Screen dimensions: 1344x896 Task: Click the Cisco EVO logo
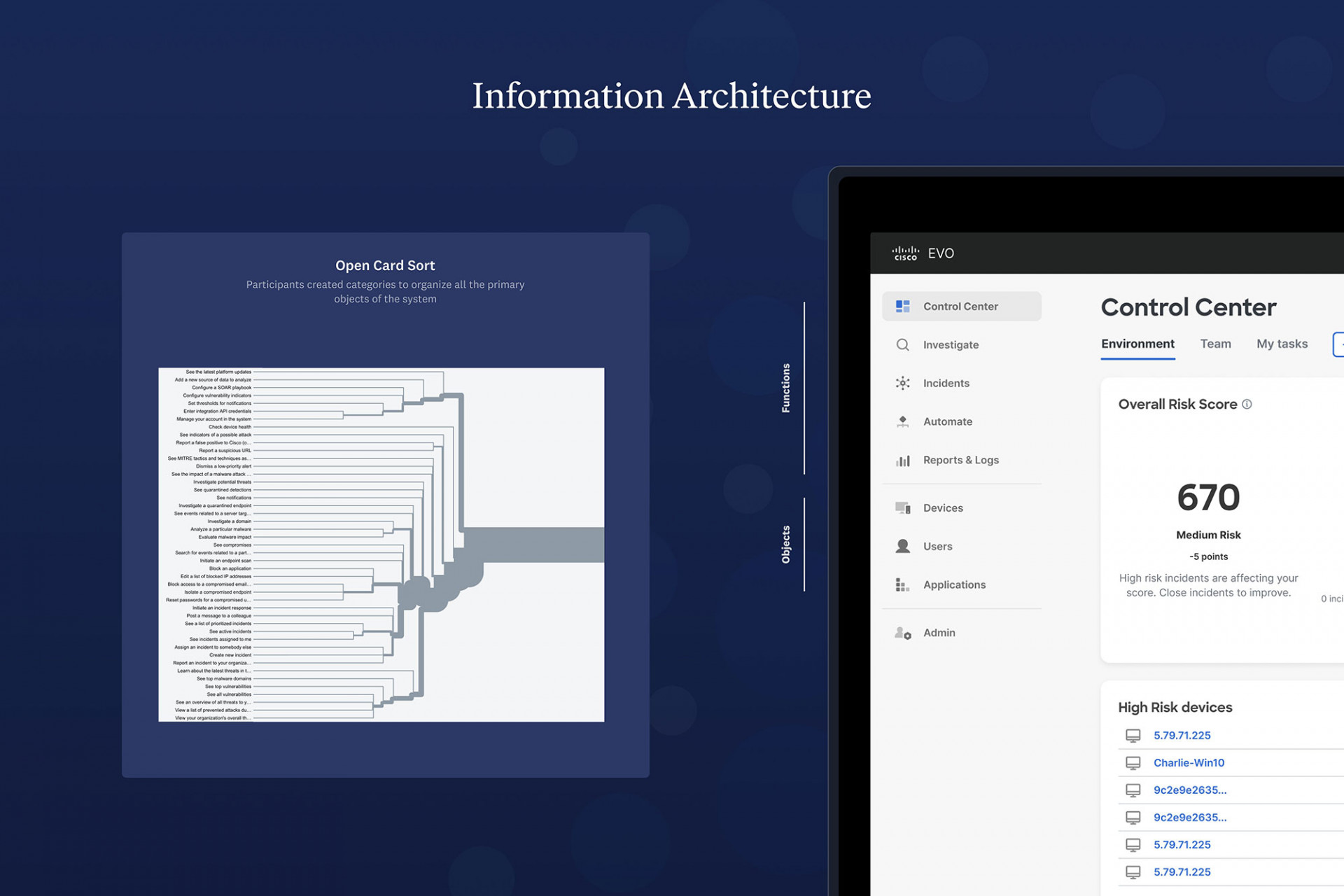coord(923,253)
